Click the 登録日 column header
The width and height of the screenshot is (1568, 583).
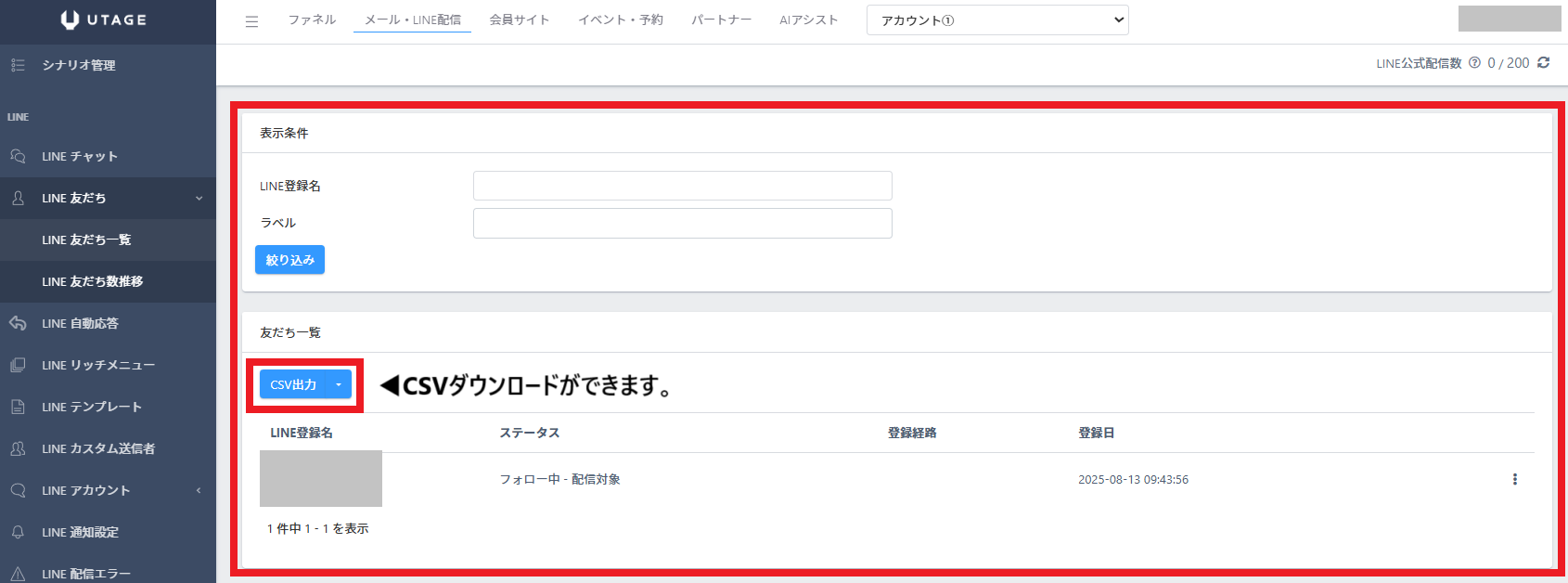[x=1097, y=433]
